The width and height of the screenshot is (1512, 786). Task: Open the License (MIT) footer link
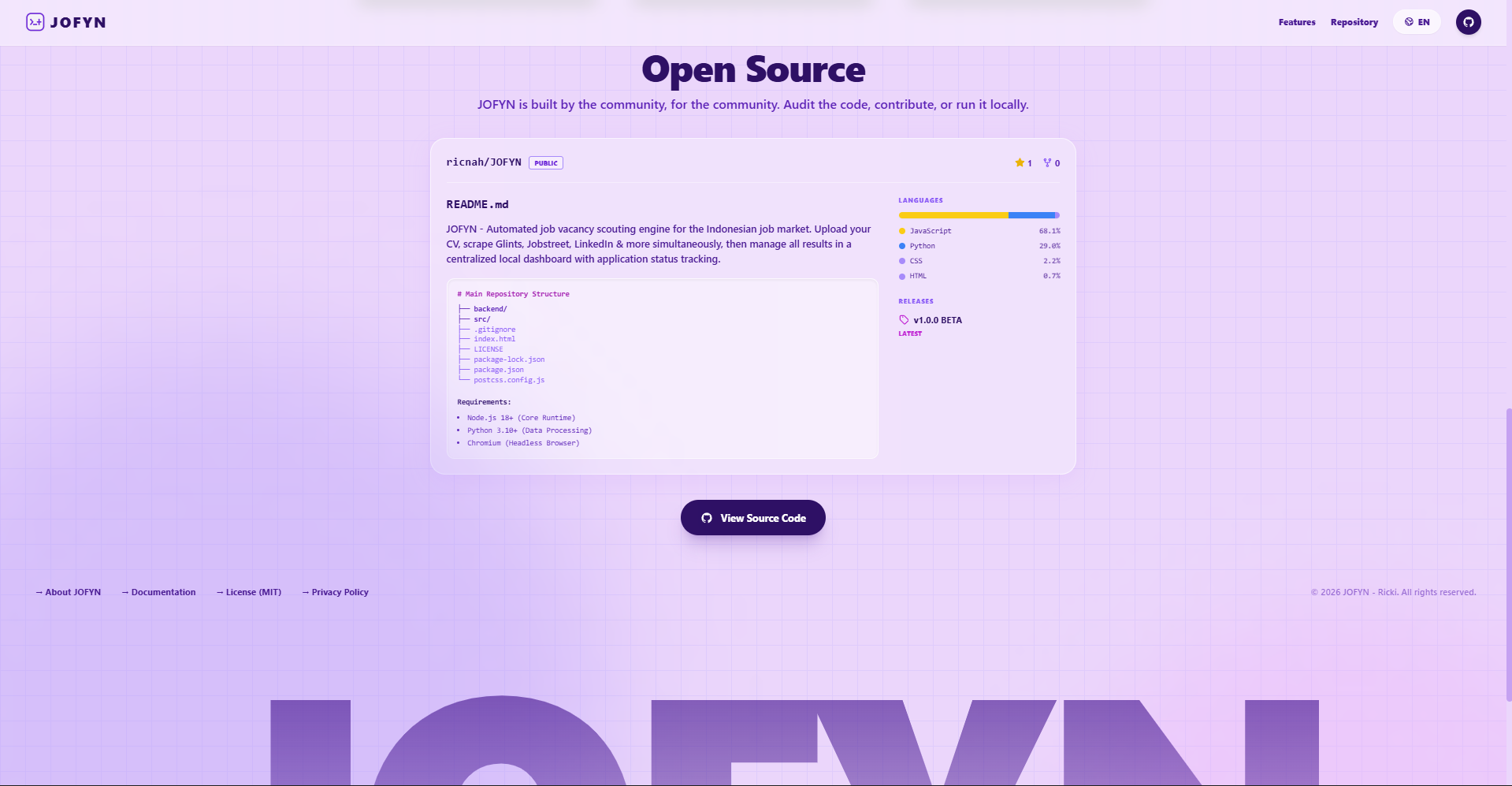248,592
